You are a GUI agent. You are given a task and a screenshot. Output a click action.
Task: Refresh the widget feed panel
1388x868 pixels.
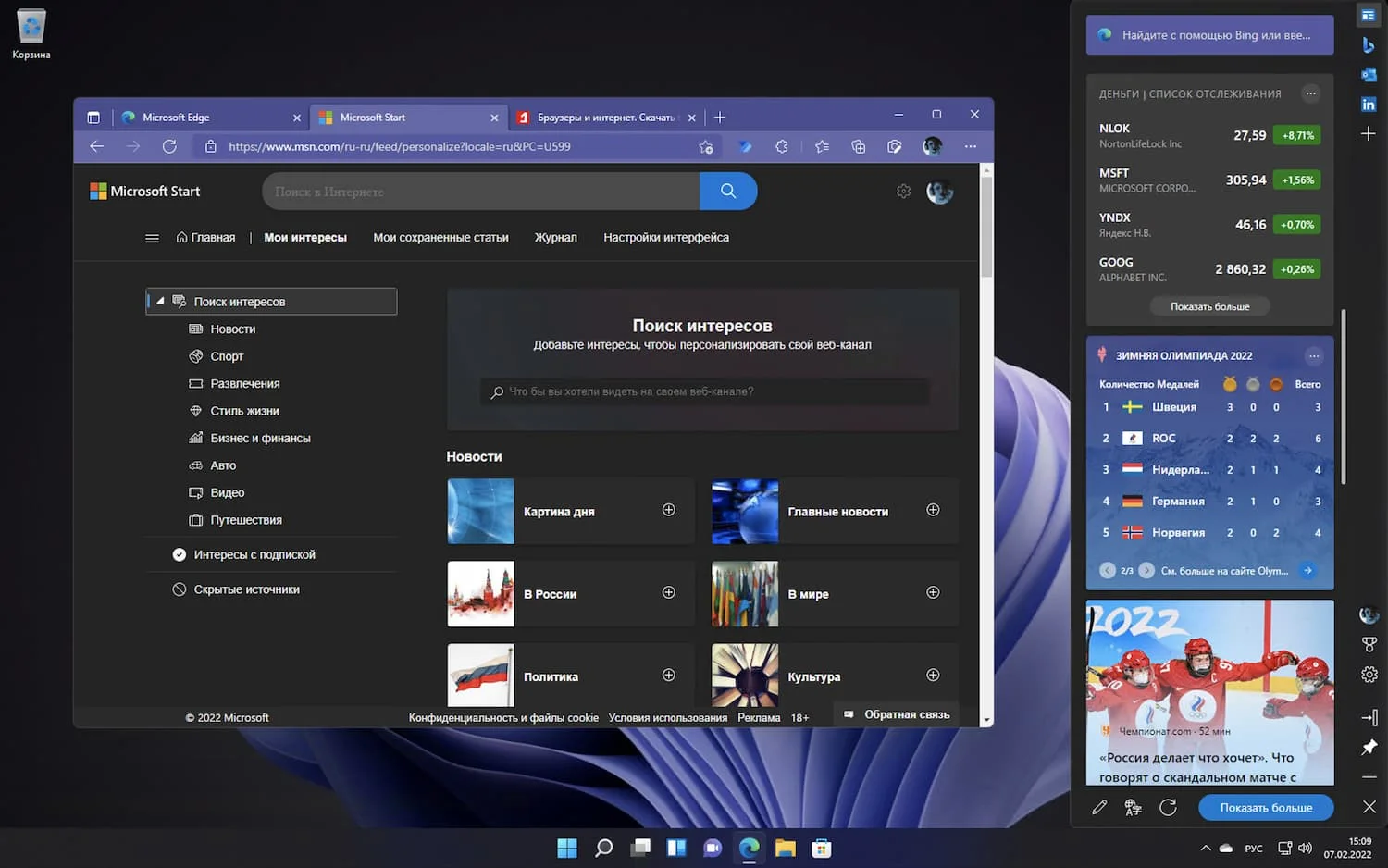(x=1168, y=807)
